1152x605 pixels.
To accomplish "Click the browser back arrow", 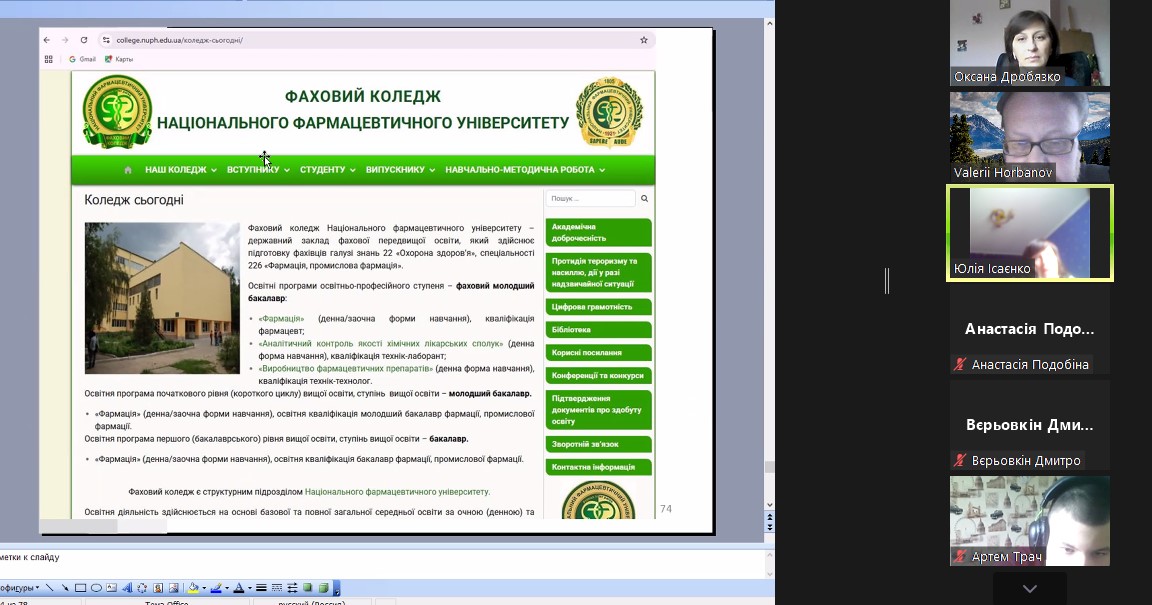I will pyautogui.click(x=47, y=40).
